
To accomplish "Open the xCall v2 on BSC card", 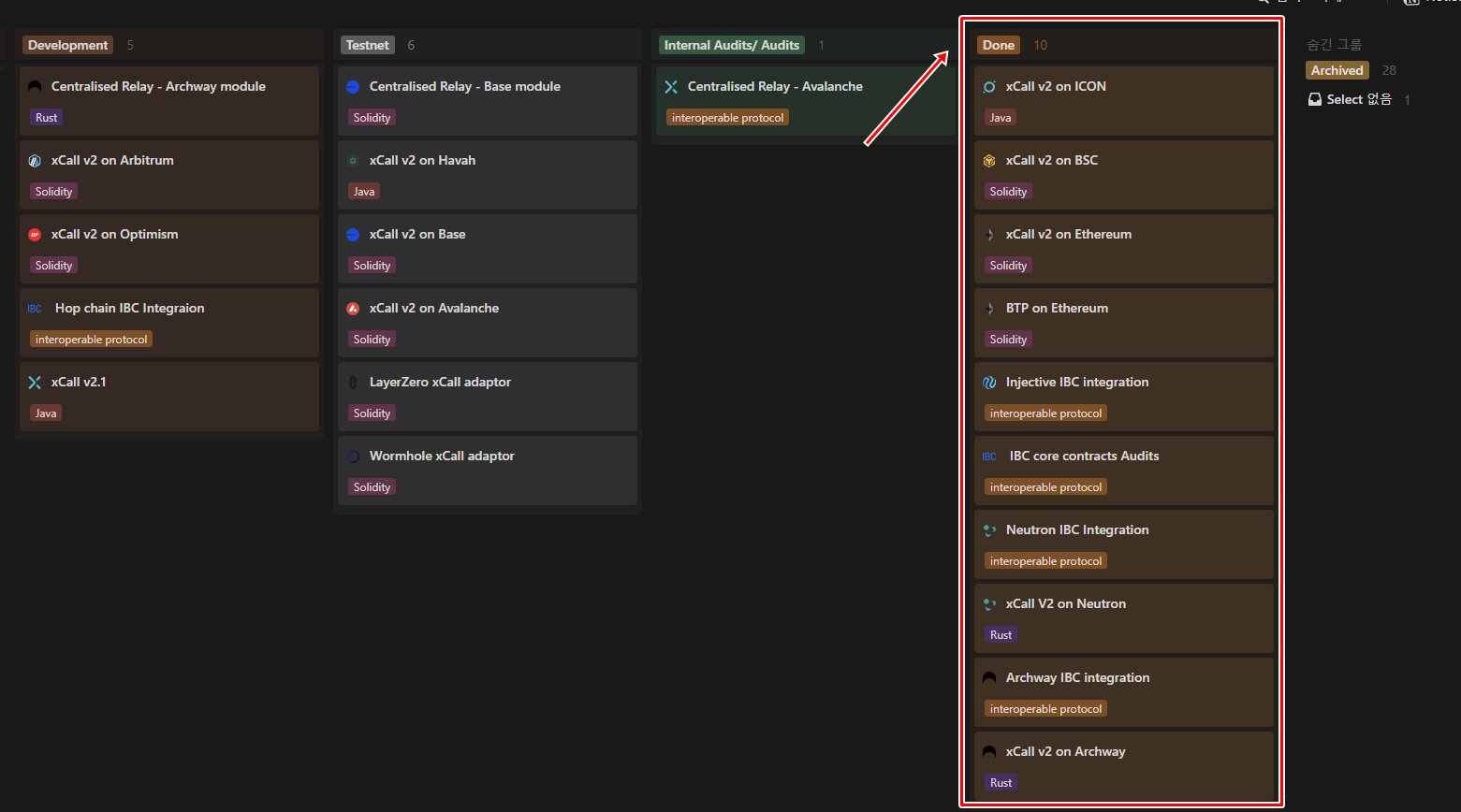I will [x=1124, y=175].
